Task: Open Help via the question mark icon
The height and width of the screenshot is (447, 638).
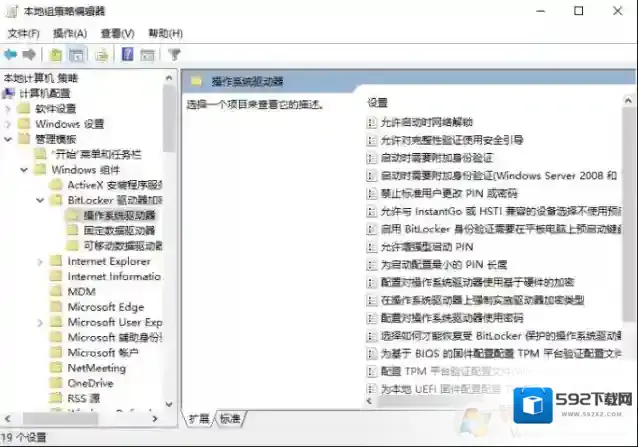Action: [x=128, y=54]
